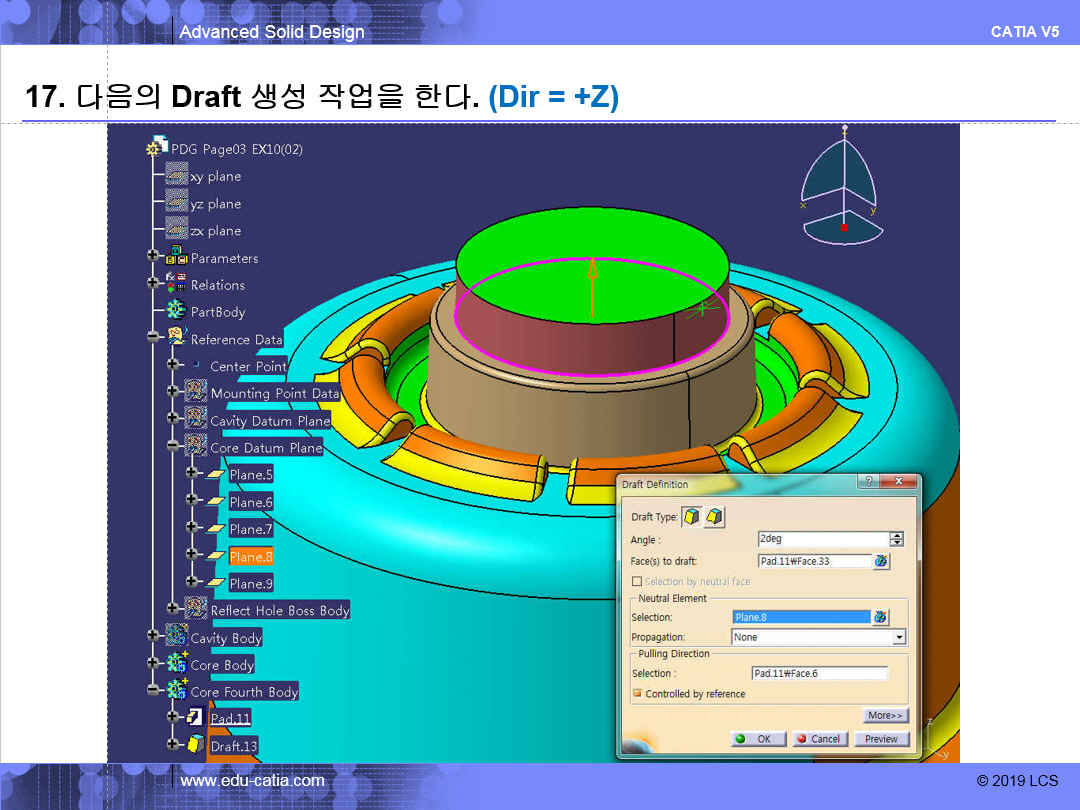Screen dimensions: 1080x810
Task: Collapse the Reference Data tree node
Action: (153, 338)
